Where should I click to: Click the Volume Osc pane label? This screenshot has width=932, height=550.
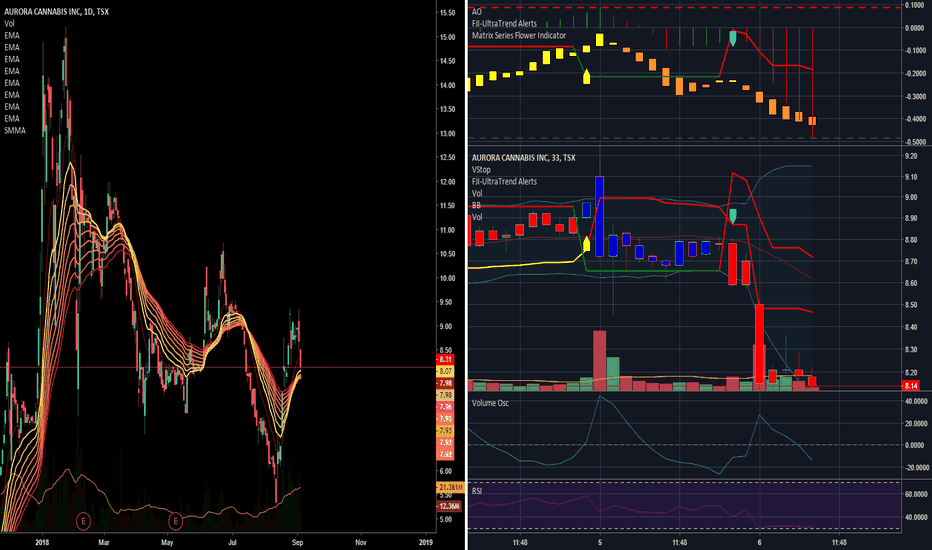(490, 403)
